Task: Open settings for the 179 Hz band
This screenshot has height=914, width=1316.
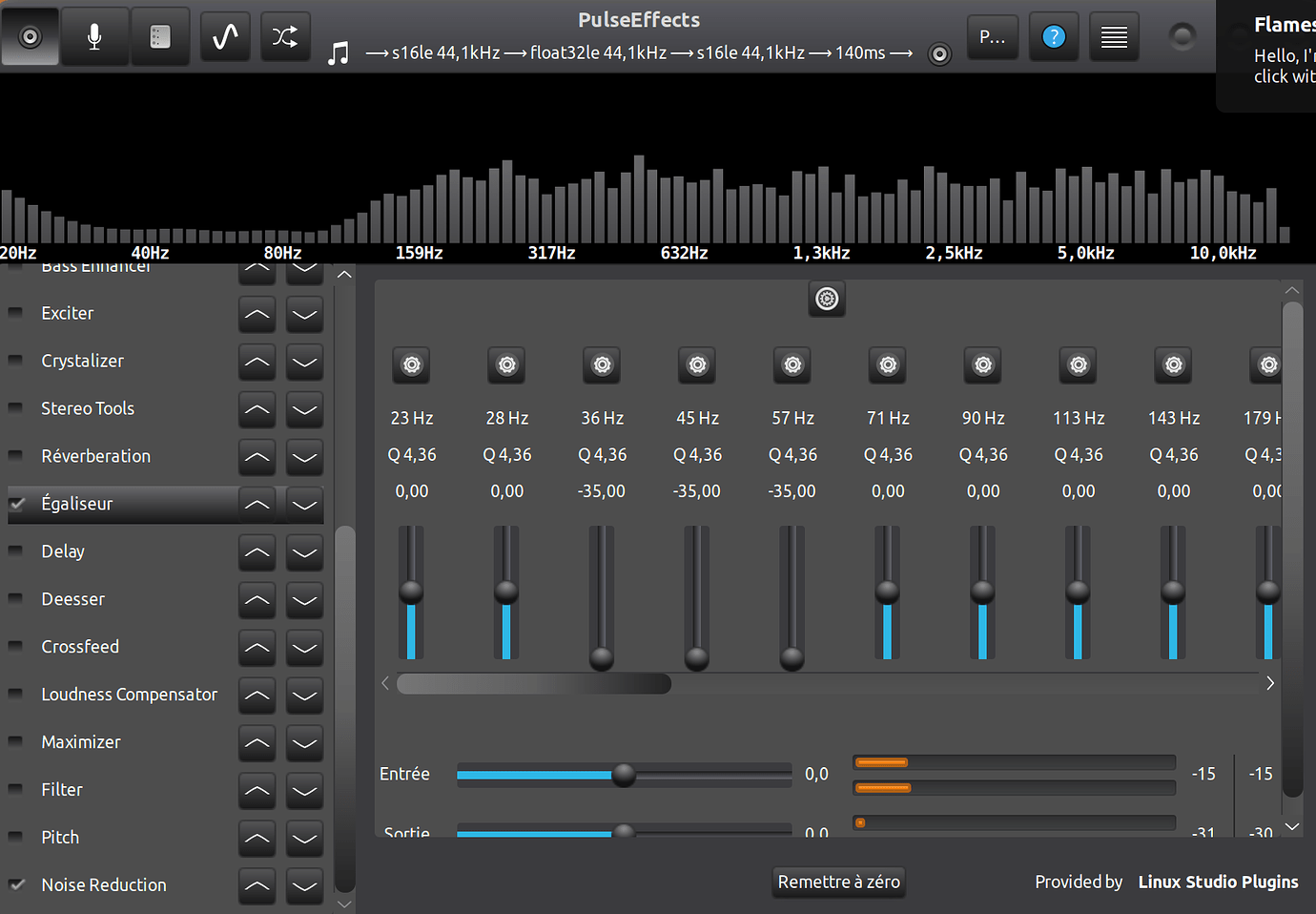Action: (x=1266, y=364)
